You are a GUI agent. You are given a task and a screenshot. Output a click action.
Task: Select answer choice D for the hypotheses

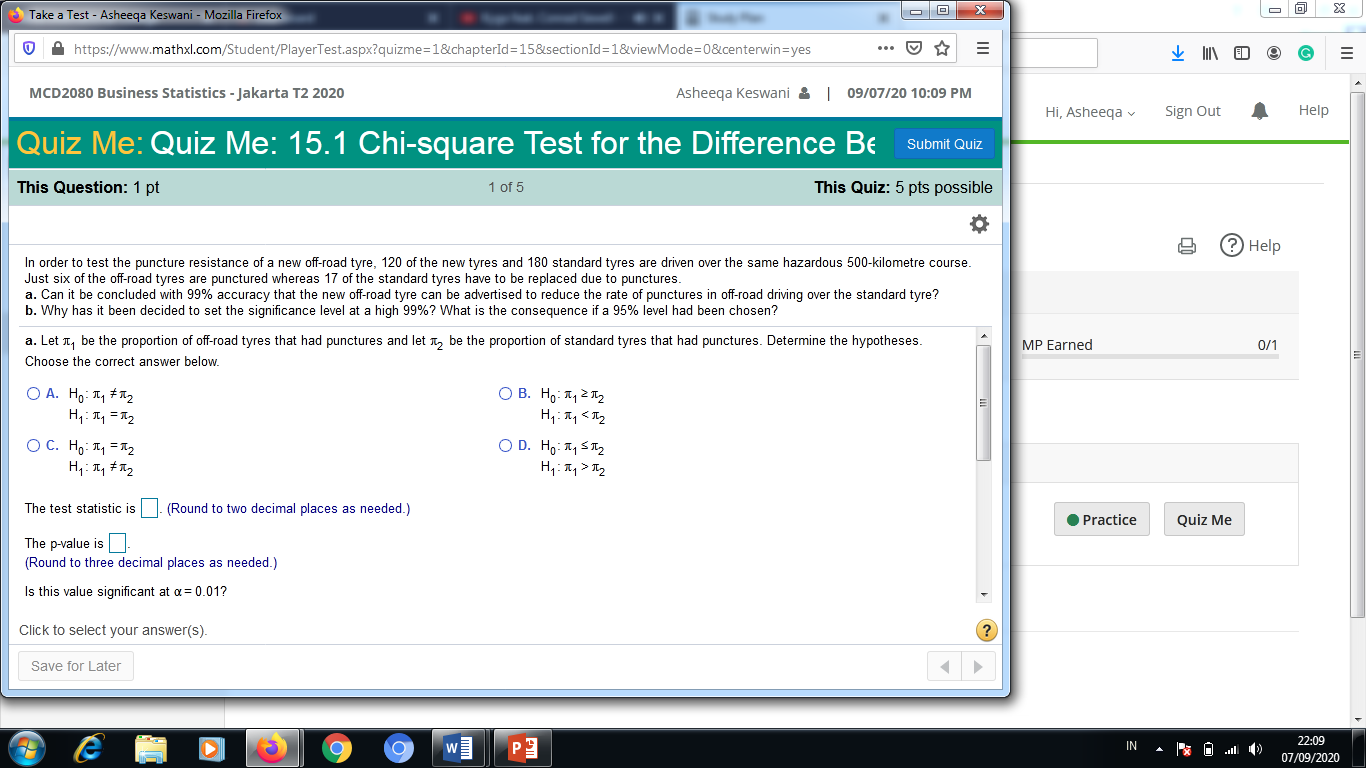pyautogui.click(x=505, y=445)
